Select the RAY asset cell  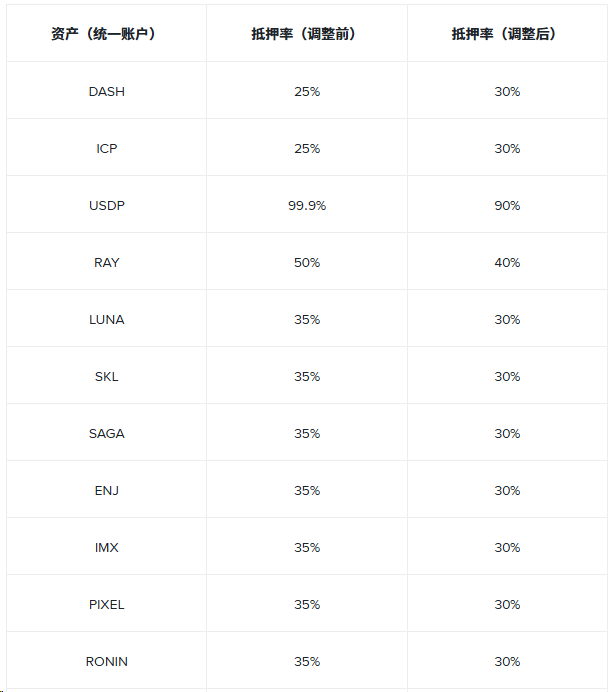point(107,262)
